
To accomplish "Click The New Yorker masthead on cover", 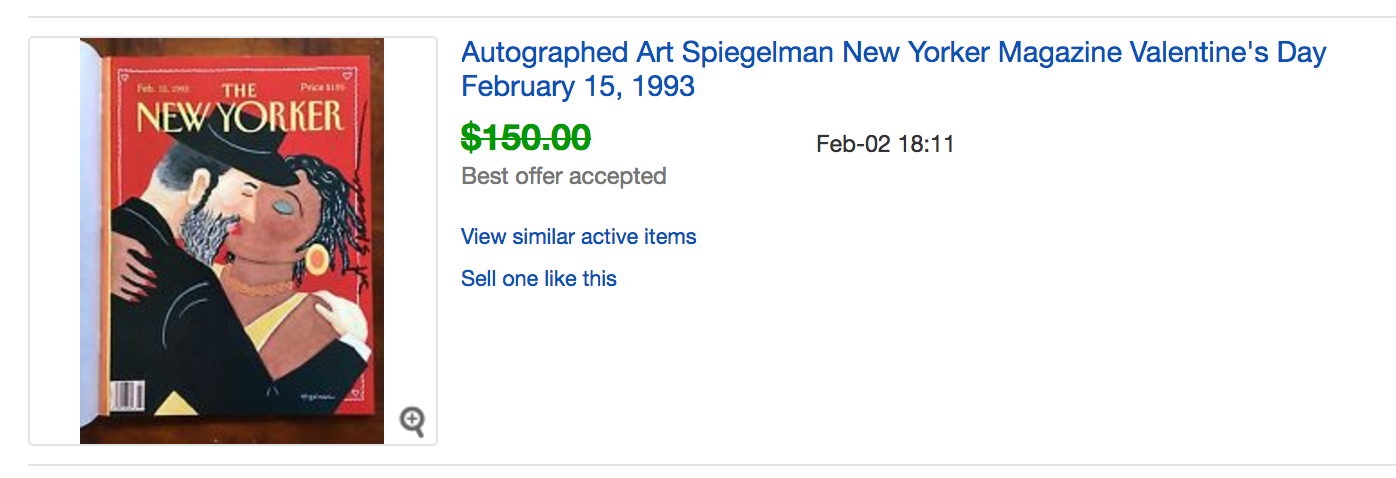I will [x=239, y=112].
